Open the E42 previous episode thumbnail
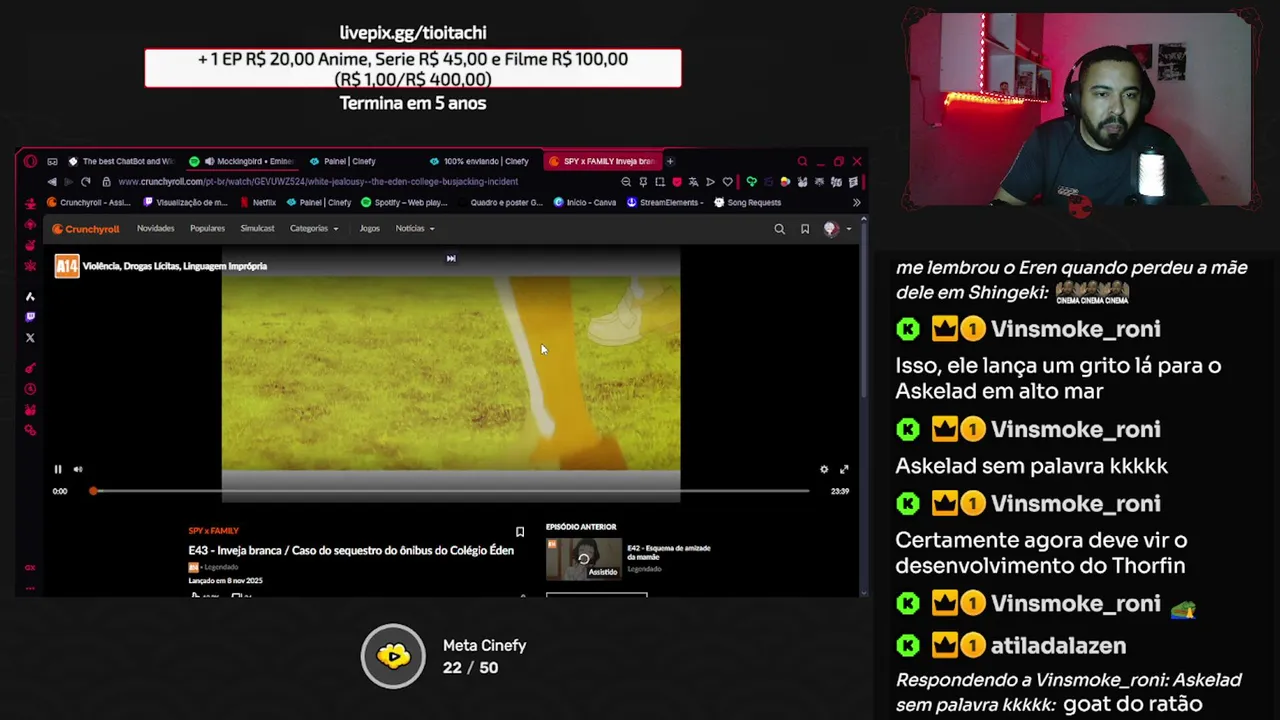 584,558
